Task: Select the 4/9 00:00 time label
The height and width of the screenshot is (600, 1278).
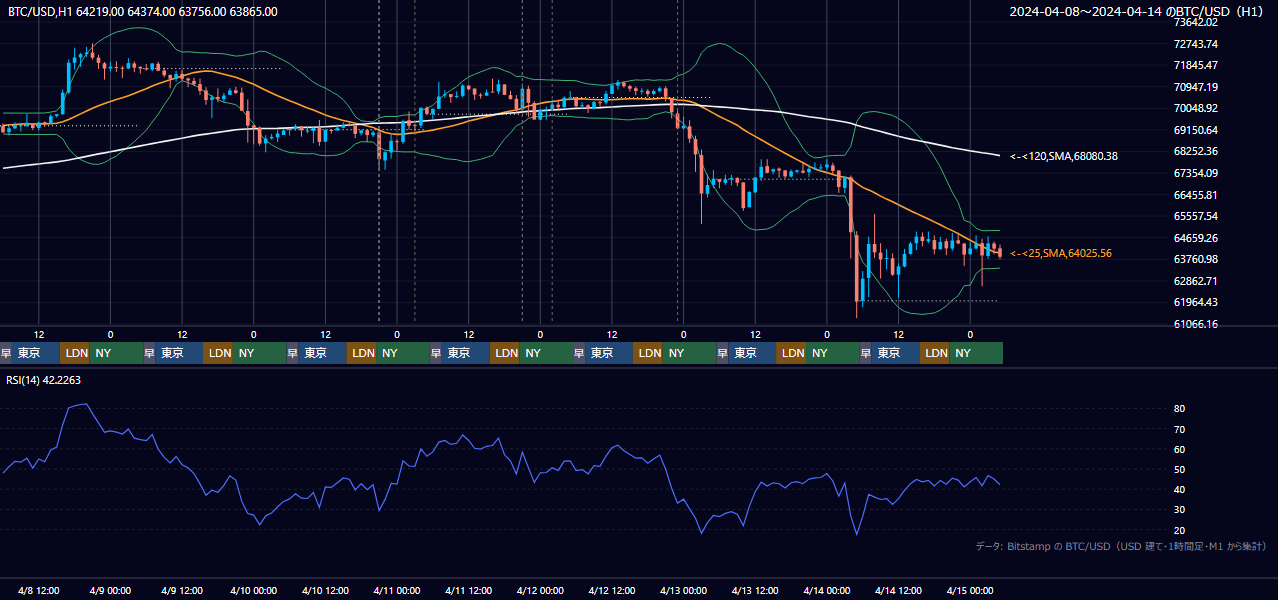Action: pyautogui.click(x=111, y=590)
